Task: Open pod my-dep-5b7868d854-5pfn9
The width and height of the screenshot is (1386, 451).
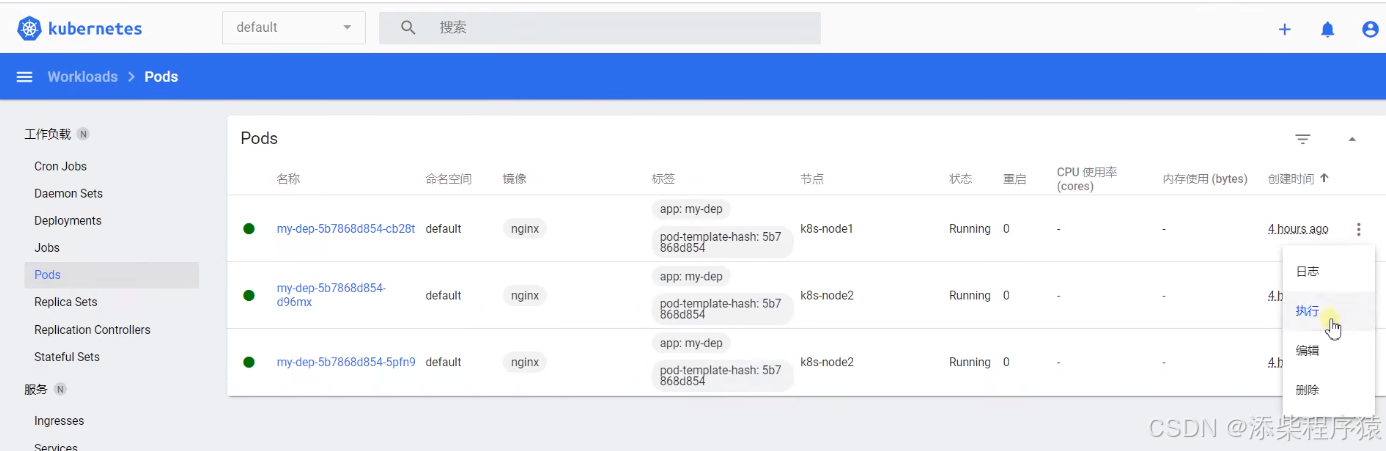Action: (346, 362)
